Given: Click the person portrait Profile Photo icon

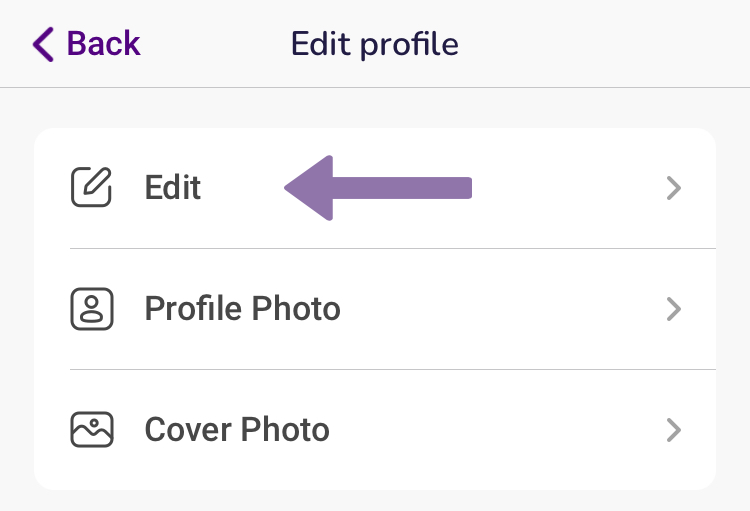Looking at the screenshot, I should tap(92, 309).
